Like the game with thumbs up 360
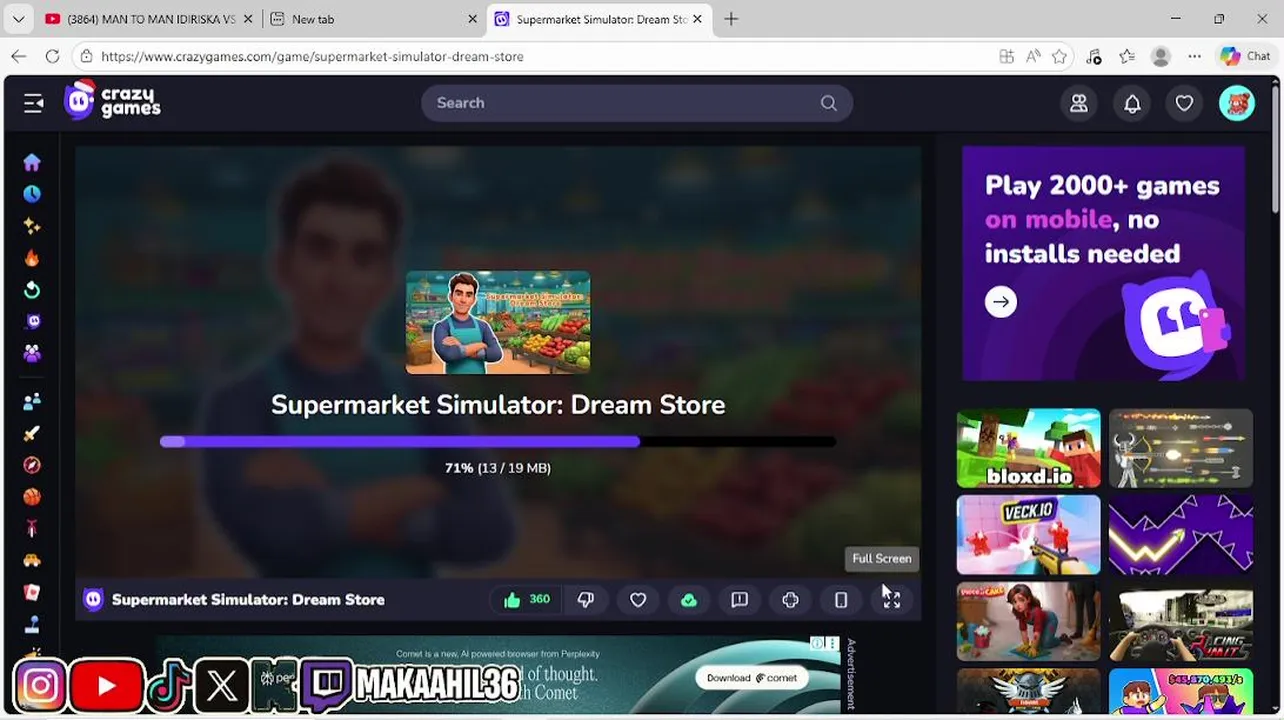The width and height of the screenshot is (1284, 720). coord(527,600)
